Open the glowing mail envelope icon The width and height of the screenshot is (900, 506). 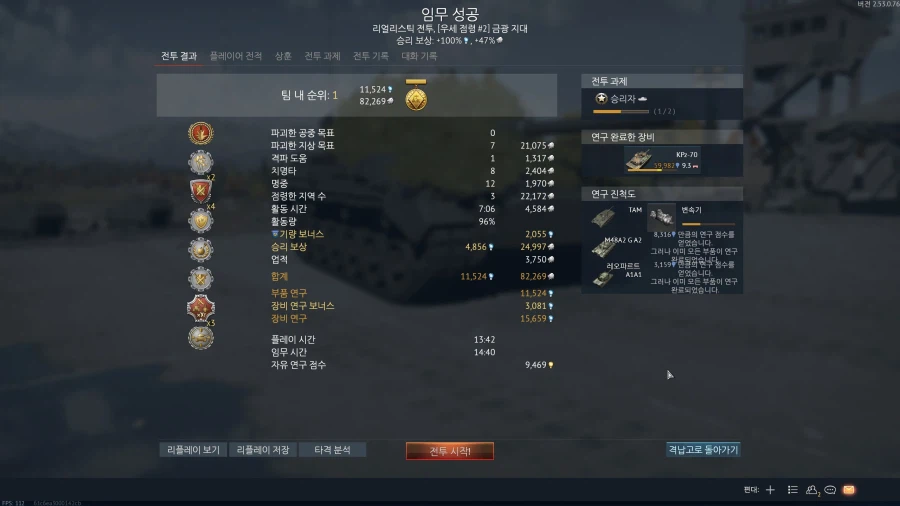coord(849,490)
